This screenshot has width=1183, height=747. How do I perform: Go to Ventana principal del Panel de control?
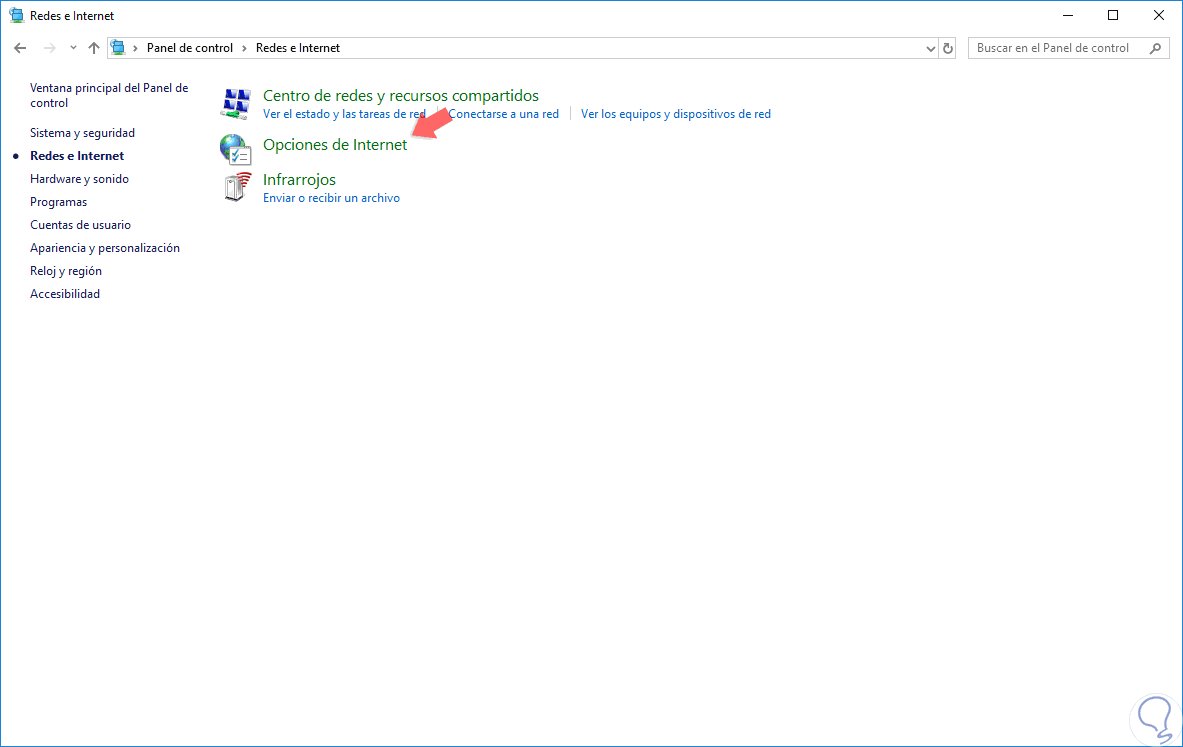109,95
